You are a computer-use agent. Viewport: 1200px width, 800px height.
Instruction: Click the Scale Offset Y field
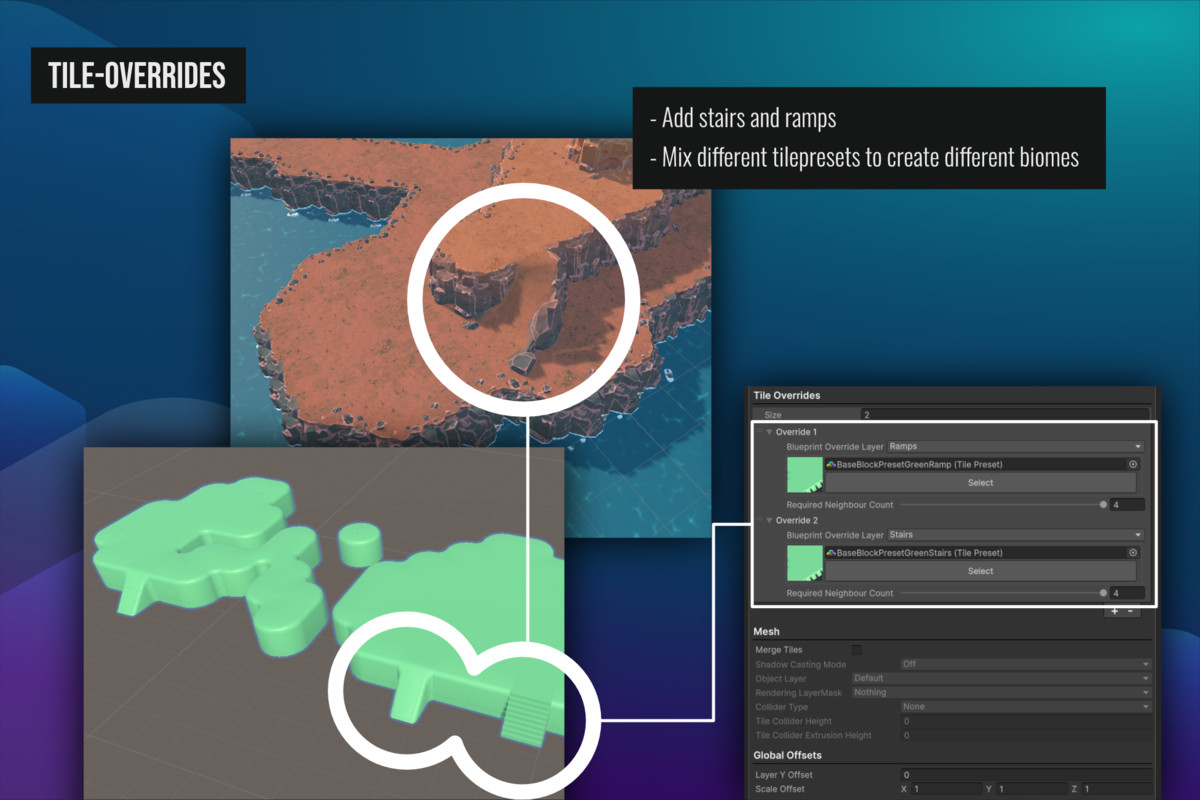(1030, 789)
